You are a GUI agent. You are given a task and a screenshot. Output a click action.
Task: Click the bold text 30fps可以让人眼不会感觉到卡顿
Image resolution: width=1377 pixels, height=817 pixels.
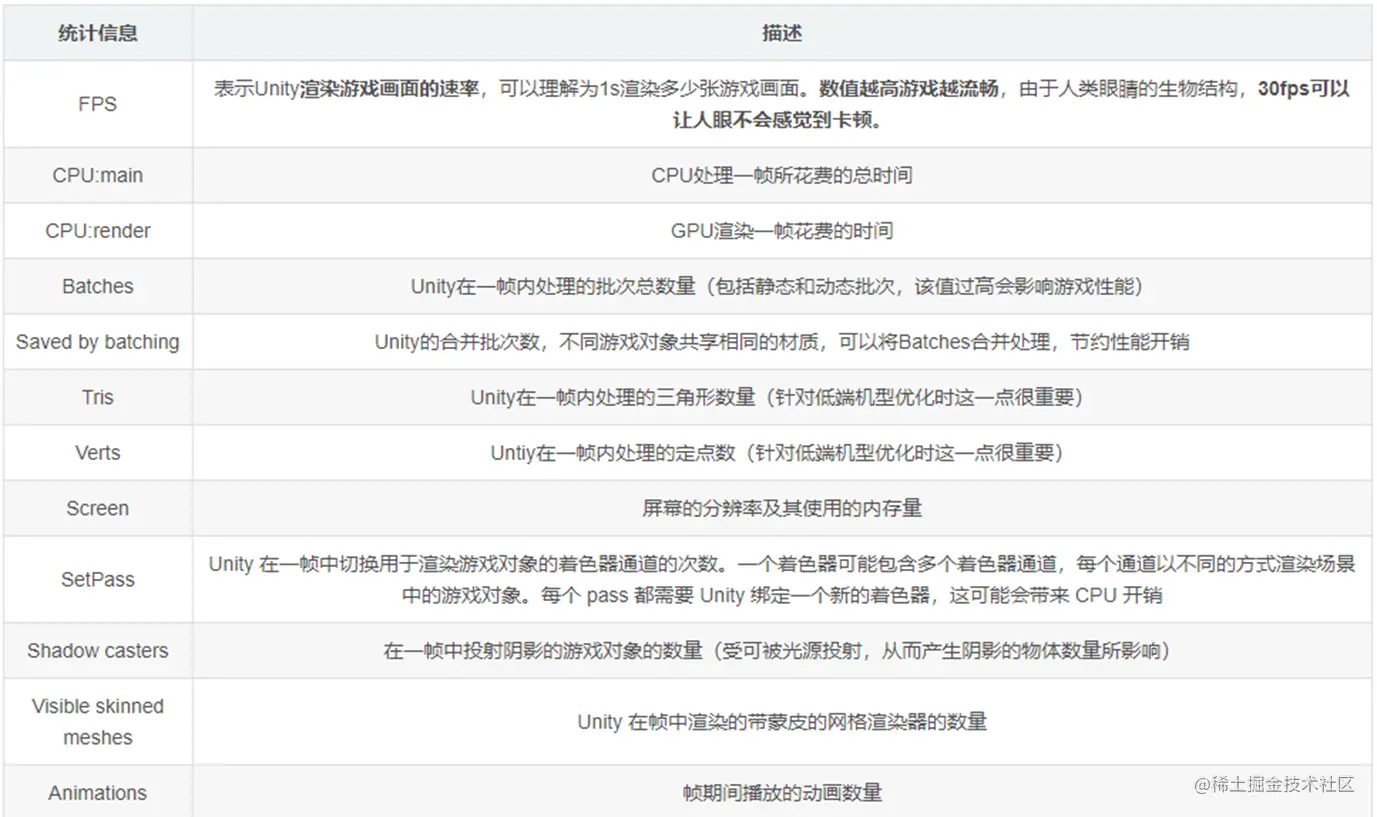click(x=1010, y=104)
